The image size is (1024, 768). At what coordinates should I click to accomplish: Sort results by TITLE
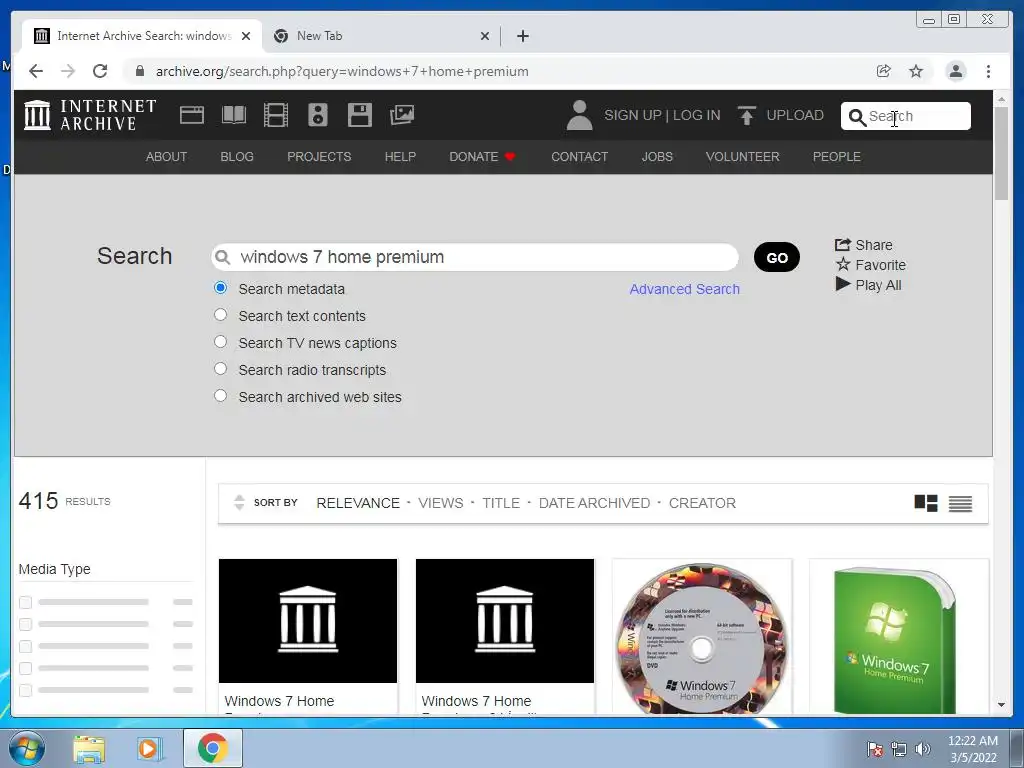[x=501, y=503]
